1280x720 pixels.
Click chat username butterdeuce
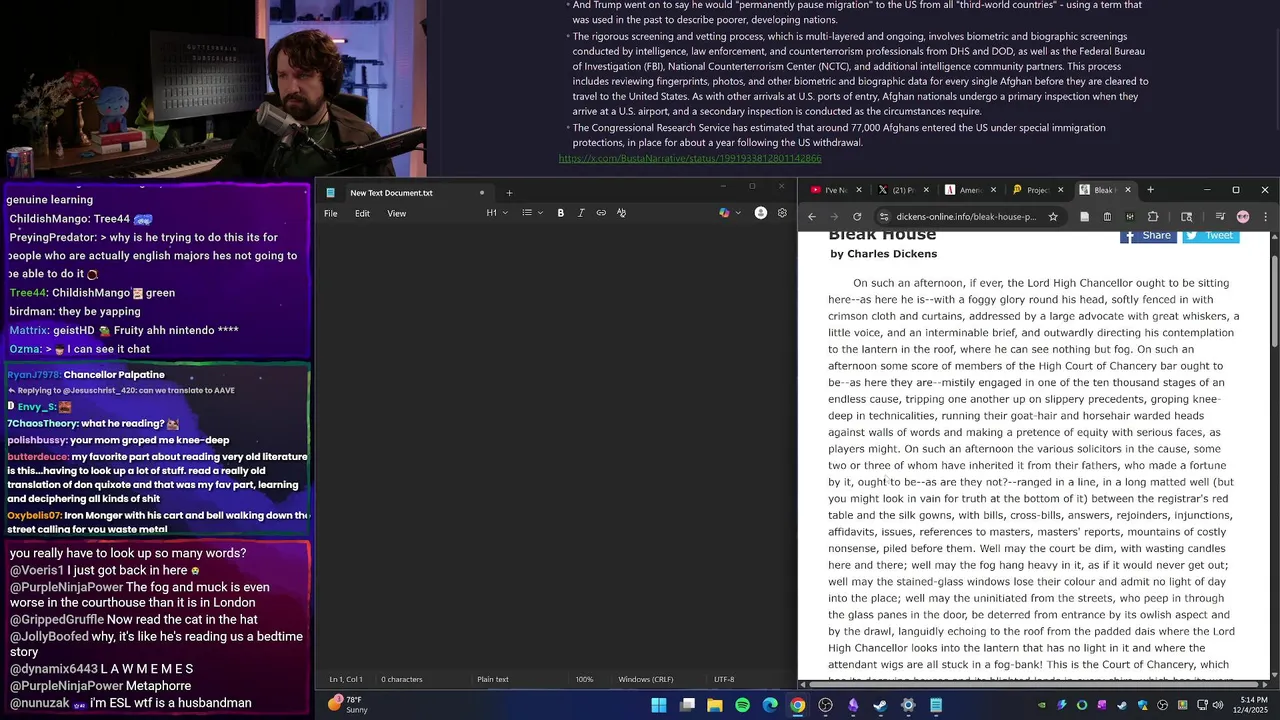38,457
